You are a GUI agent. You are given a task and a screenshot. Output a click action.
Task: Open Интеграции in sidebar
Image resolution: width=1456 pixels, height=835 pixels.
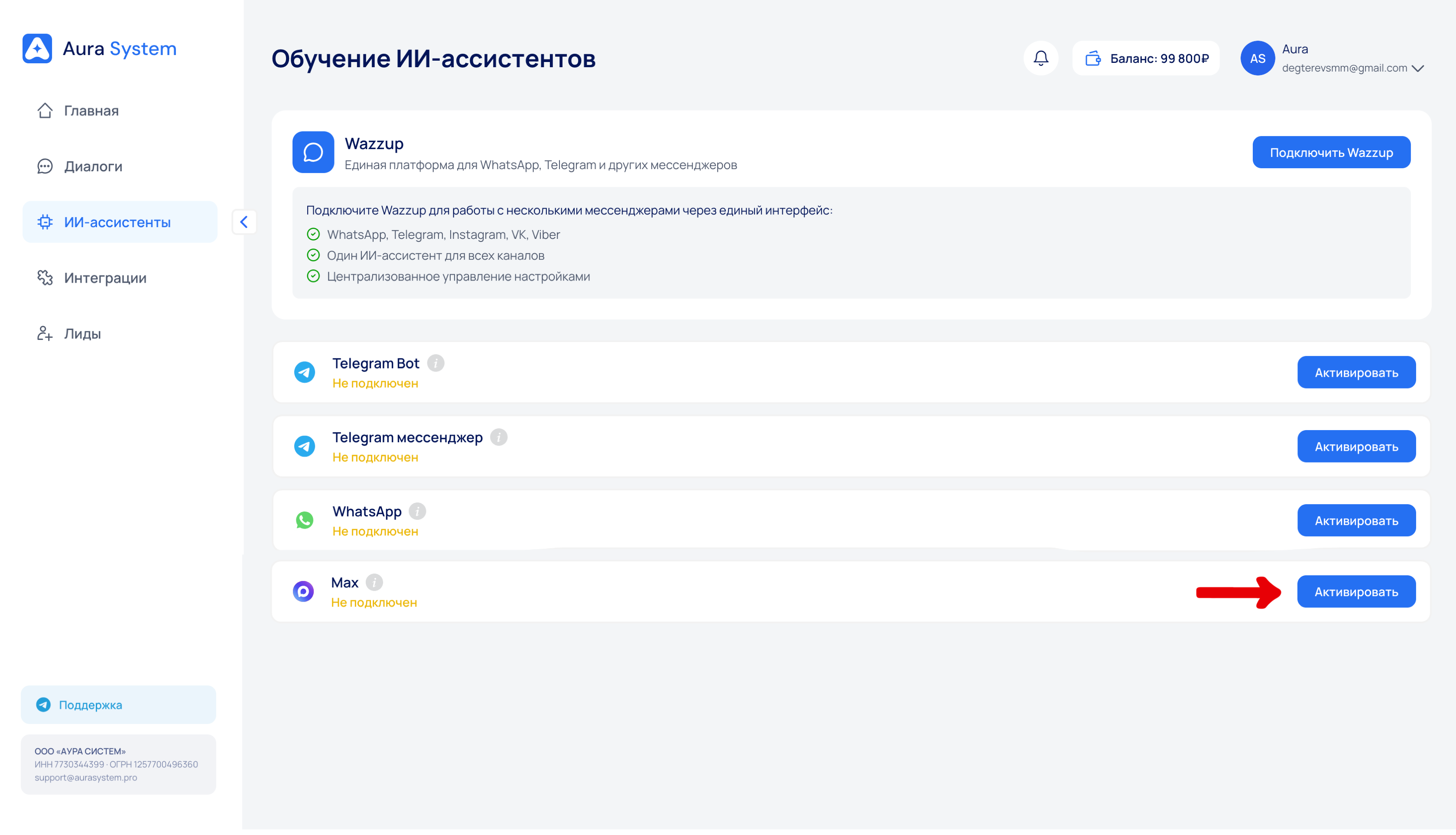tap(105, 277)
